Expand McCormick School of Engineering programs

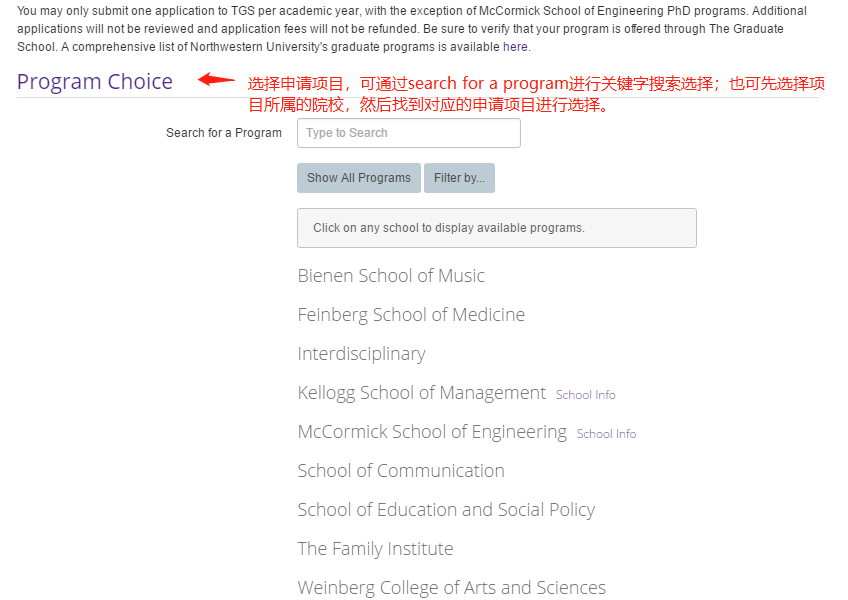click(432, 431)
